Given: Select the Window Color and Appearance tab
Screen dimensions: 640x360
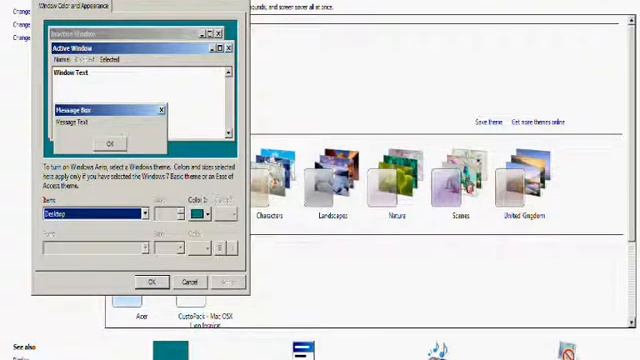Looking at the screenshot, I should (74, 6).
